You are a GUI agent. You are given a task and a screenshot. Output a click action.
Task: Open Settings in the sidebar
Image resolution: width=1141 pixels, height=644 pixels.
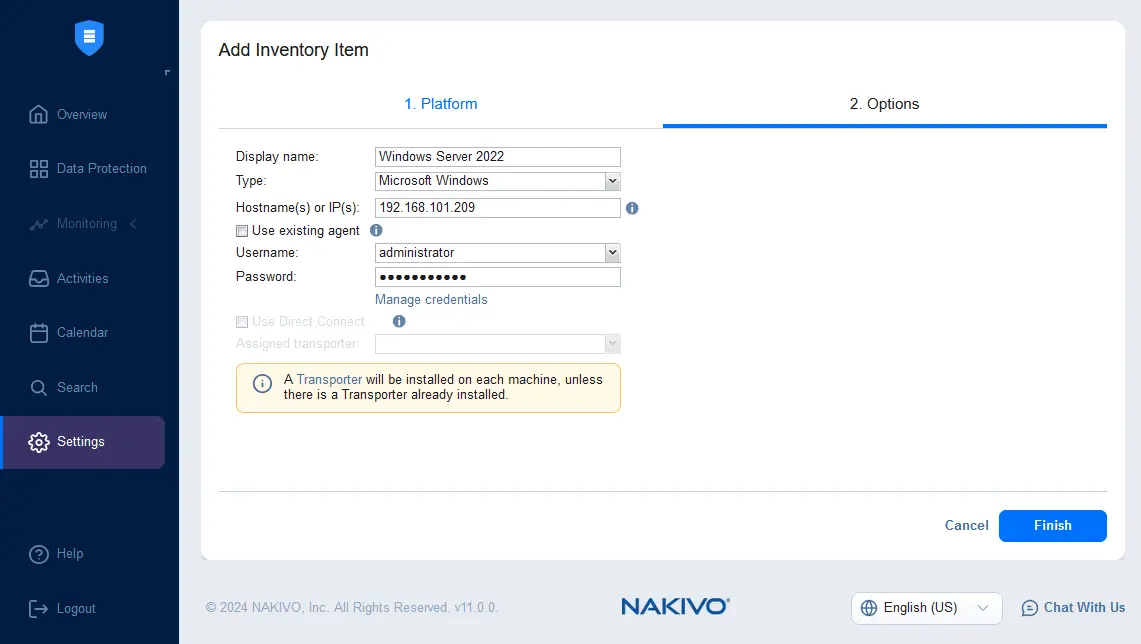click(x=84, y=442)
